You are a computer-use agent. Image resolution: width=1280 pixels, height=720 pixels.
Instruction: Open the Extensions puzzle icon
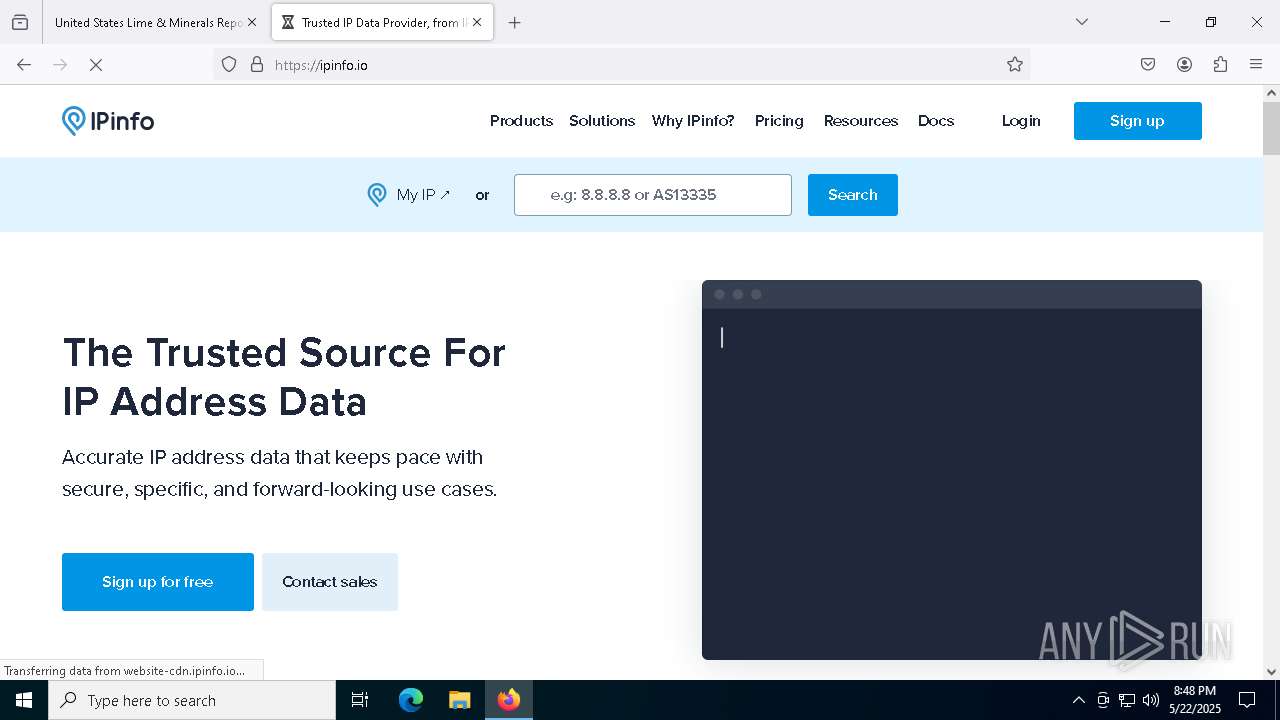coord(1220,65)
